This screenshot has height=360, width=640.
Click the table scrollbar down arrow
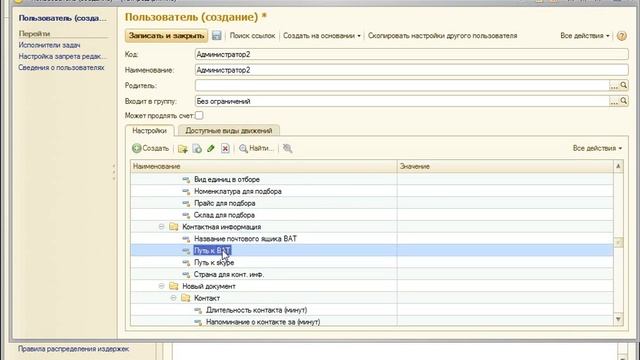618,319
